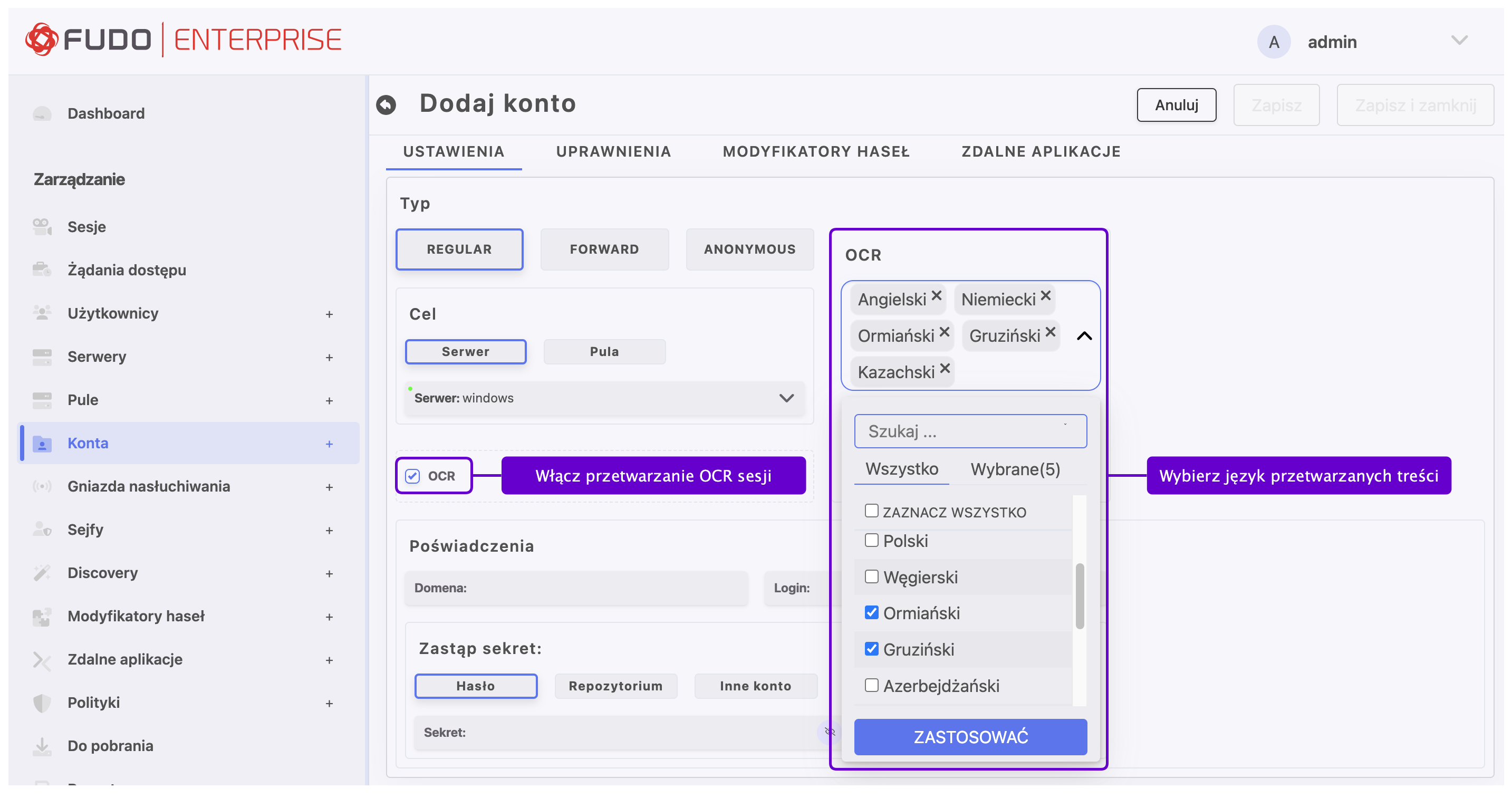The height and width of the screenshot is (798, 1512).
Task: Toggle secret visibility eye icon
Action: (x=830, y=732)
